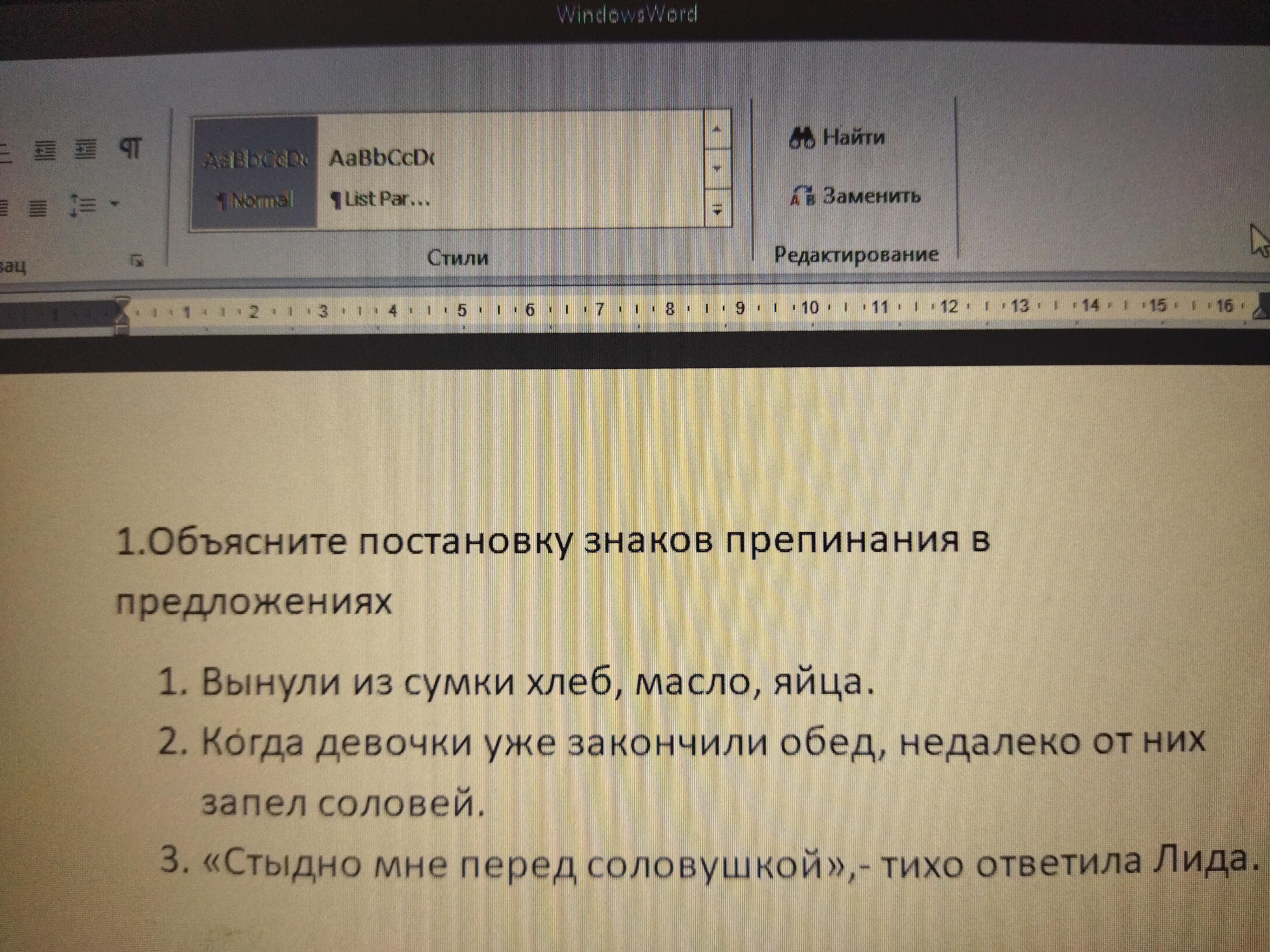Click the Заменить replace button
Screen dimensions: 1270x952
click(x=855, y=196)
